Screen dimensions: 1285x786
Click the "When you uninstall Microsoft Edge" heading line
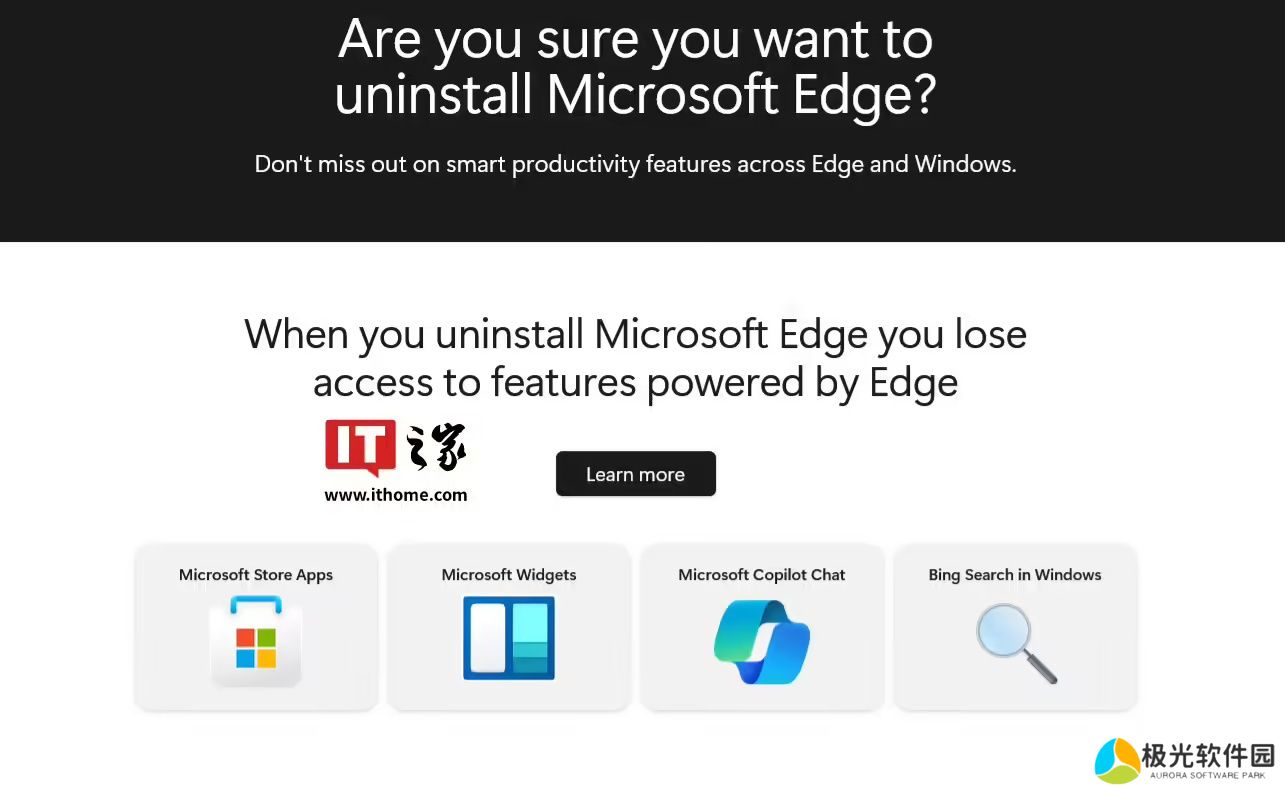pos(635,333)
